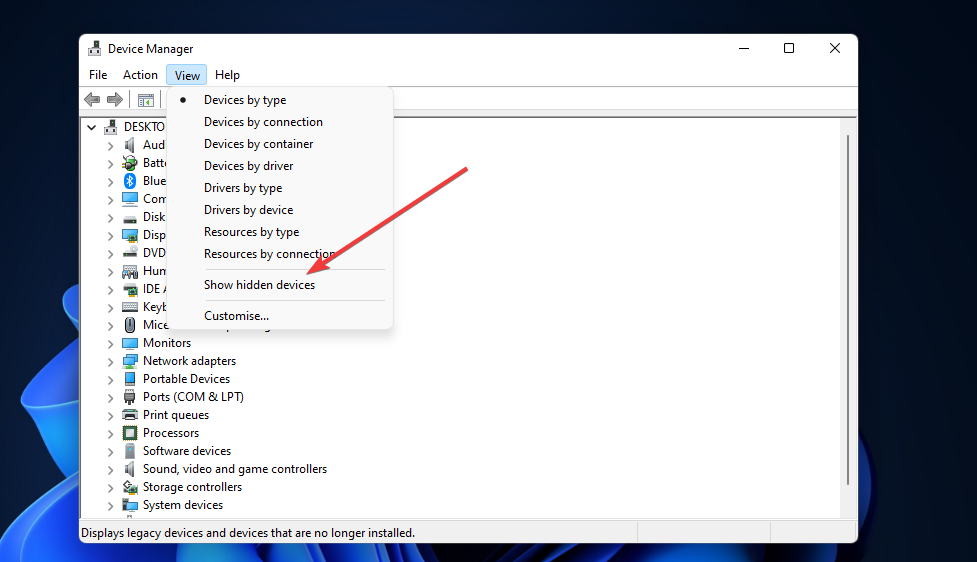Screen dimensions: 977x562
Task: Close the open View menu
Action: coord(187,75)
